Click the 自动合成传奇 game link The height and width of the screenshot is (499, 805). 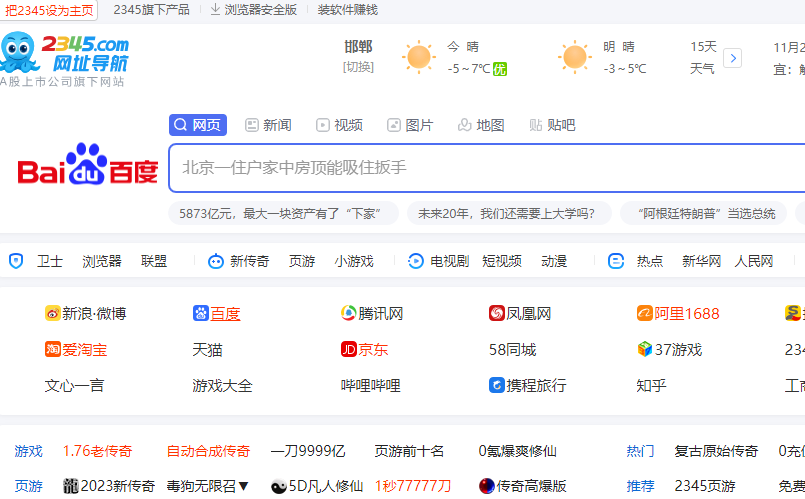point(208,451)
